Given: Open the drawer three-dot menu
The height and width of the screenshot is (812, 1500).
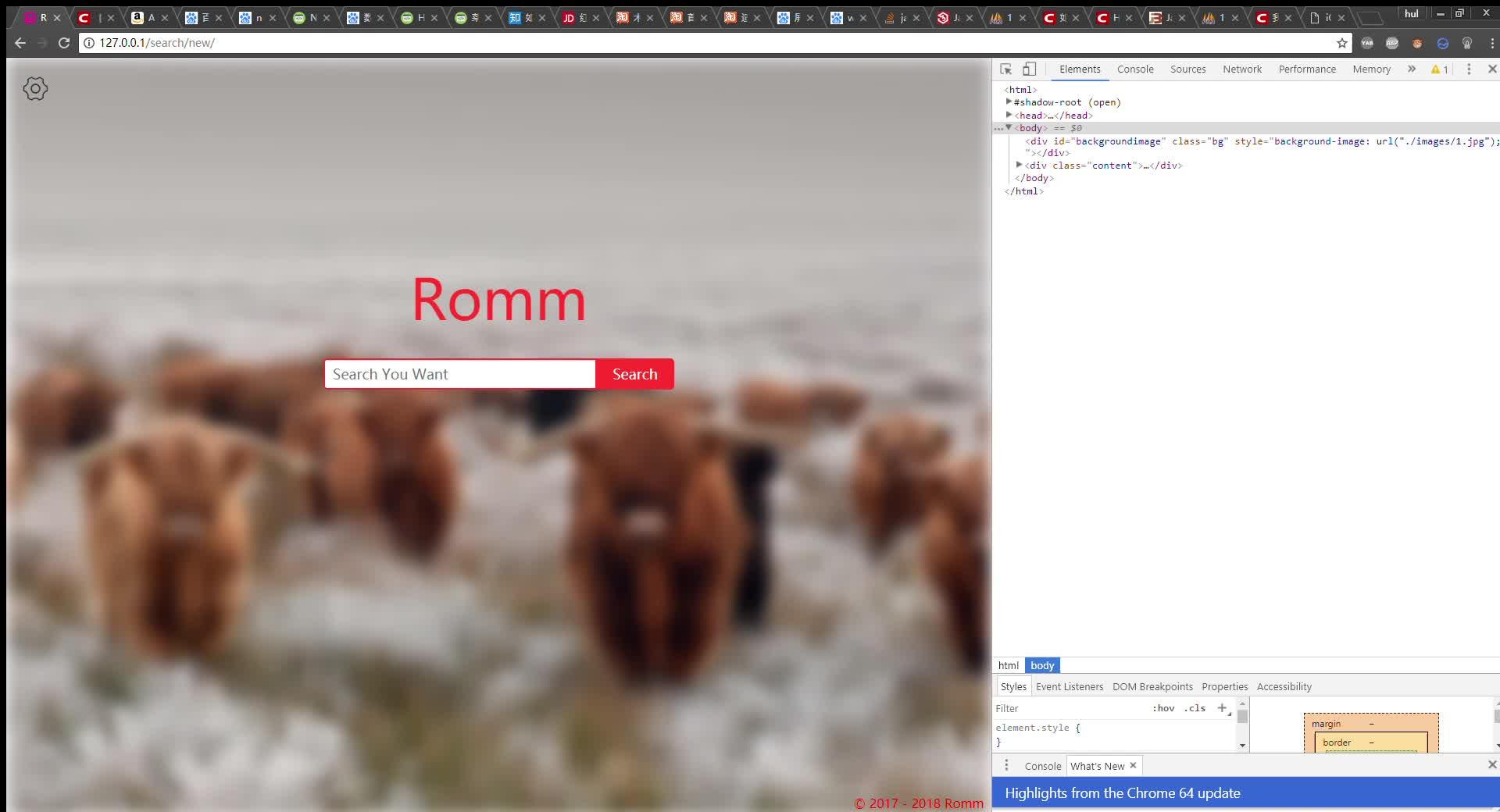Looking at the screenshot, I should pyautogui.click(x=1006, y=765).
